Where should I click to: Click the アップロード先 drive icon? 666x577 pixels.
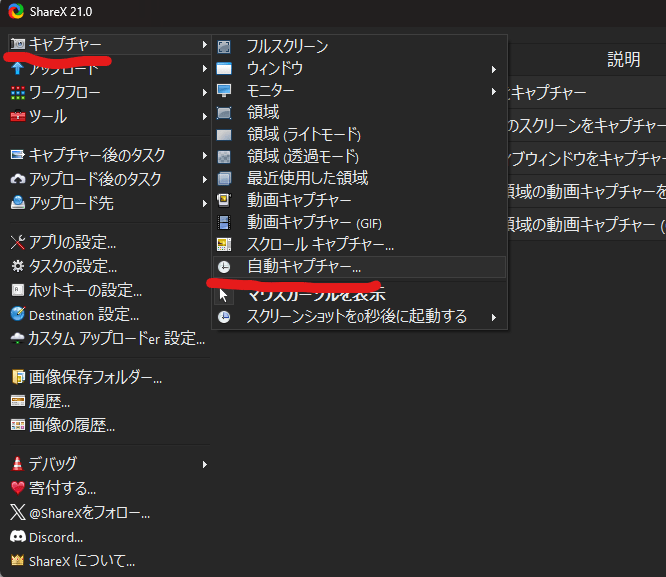coord(17,203)
